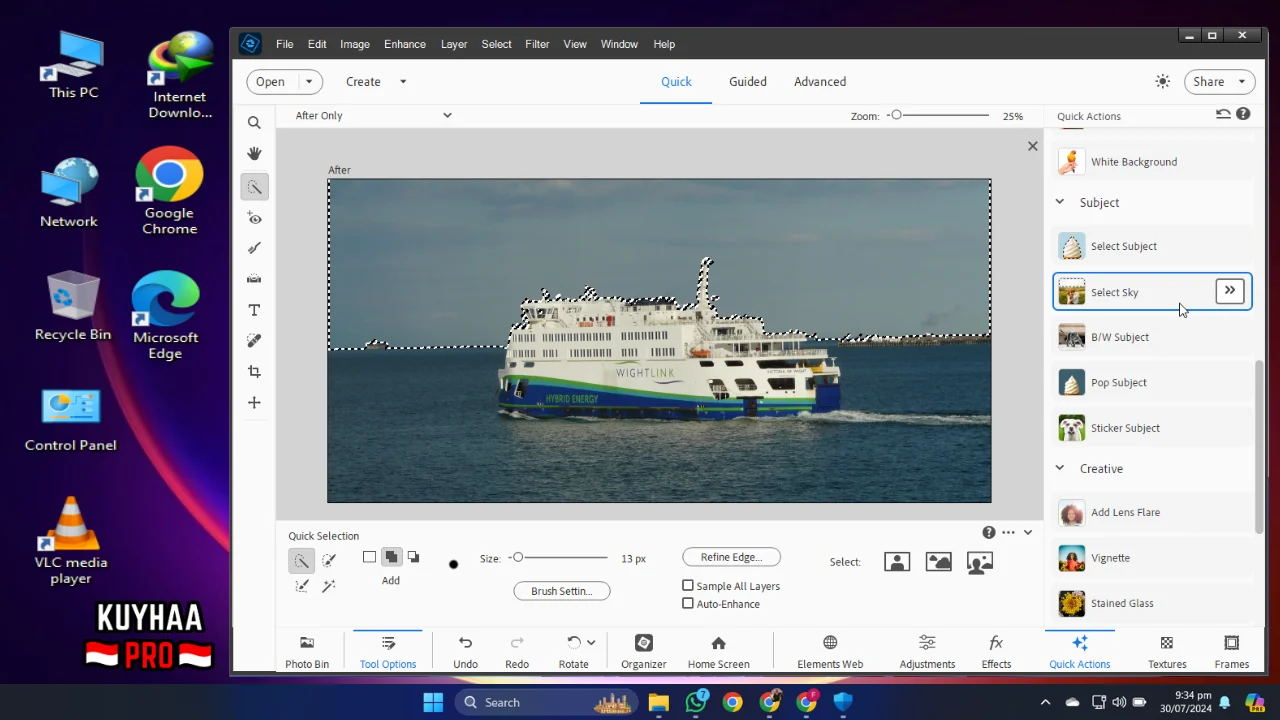Select the Quick Selection tool in toolbox
This screenshot has width=1280, height=720.
click(254, 187)
